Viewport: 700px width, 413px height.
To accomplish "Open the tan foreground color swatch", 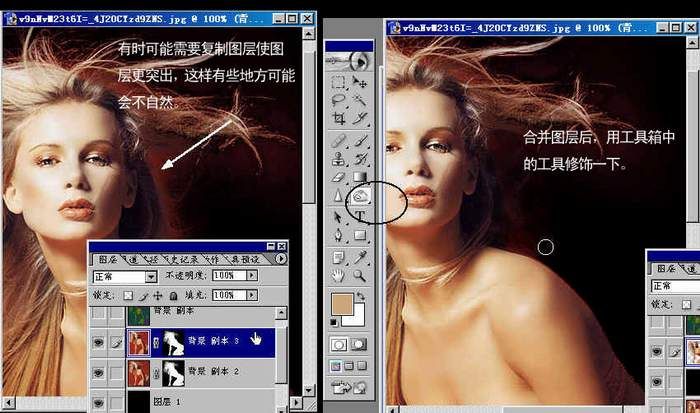I will (x=342, y=304).
